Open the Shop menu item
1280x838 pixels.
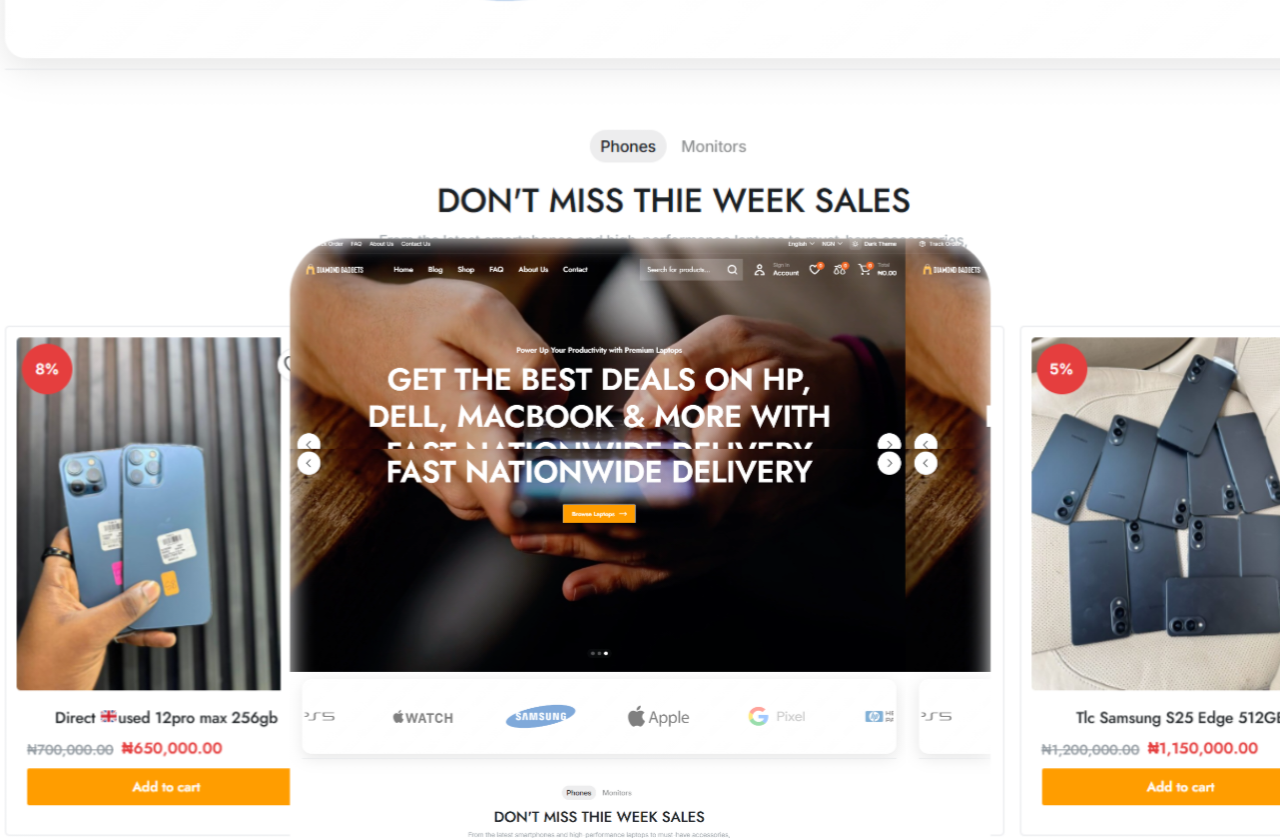[466, 270]
